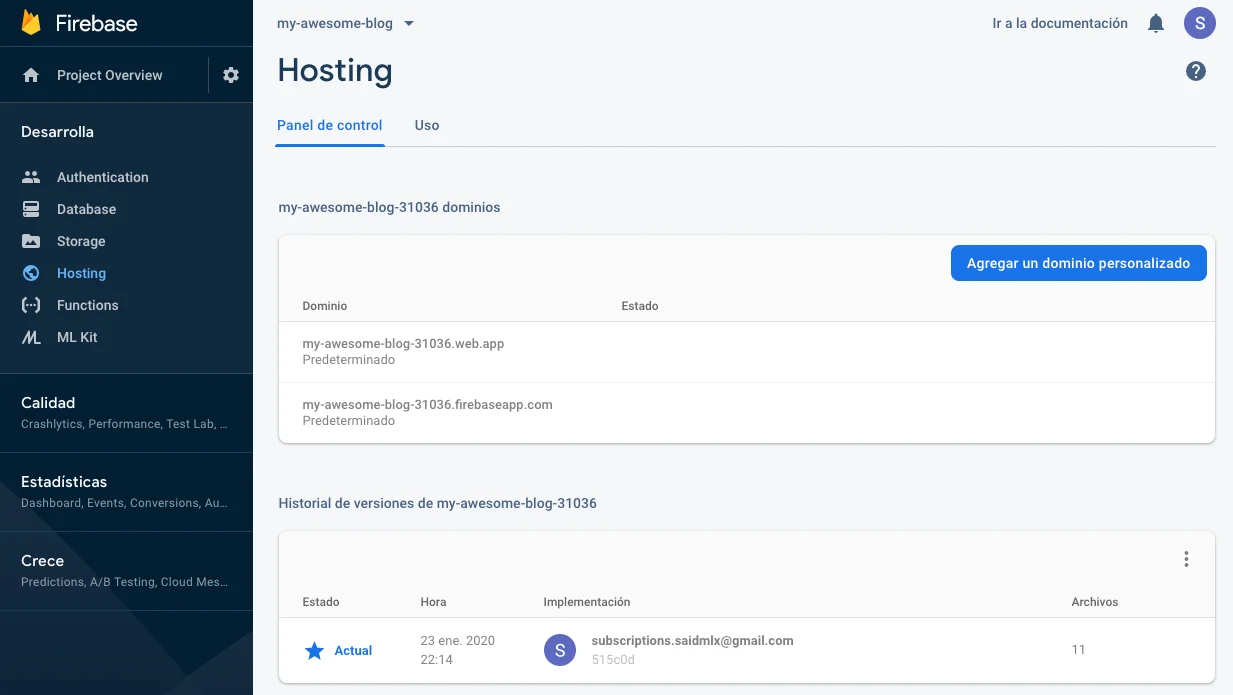The height and width of the screenshot is (695, 1233).
Task: Open version history three-dot menu
Action: click(1186, 559)
